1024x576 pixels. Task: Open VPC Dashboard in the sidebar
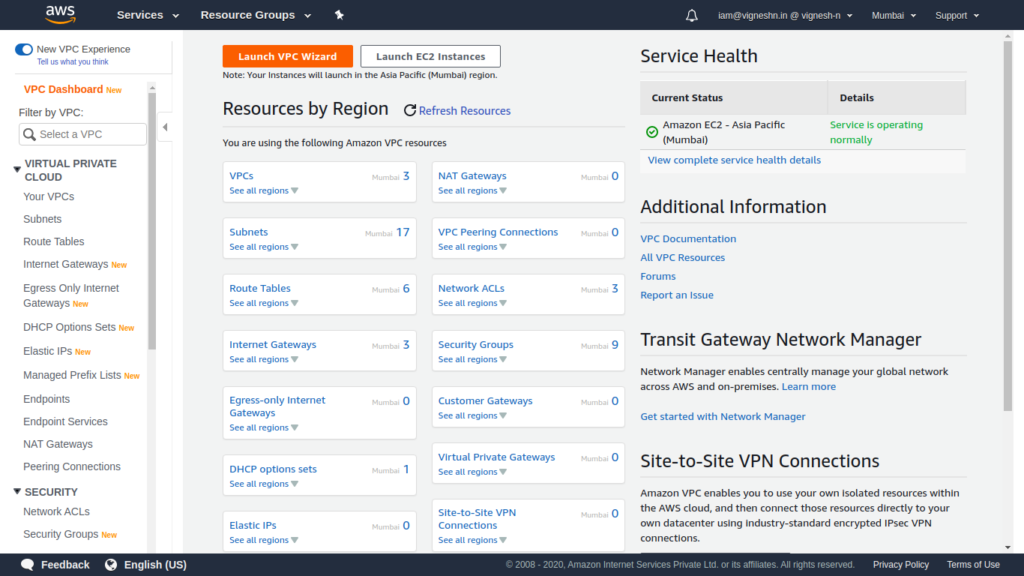tap(63, 89)
